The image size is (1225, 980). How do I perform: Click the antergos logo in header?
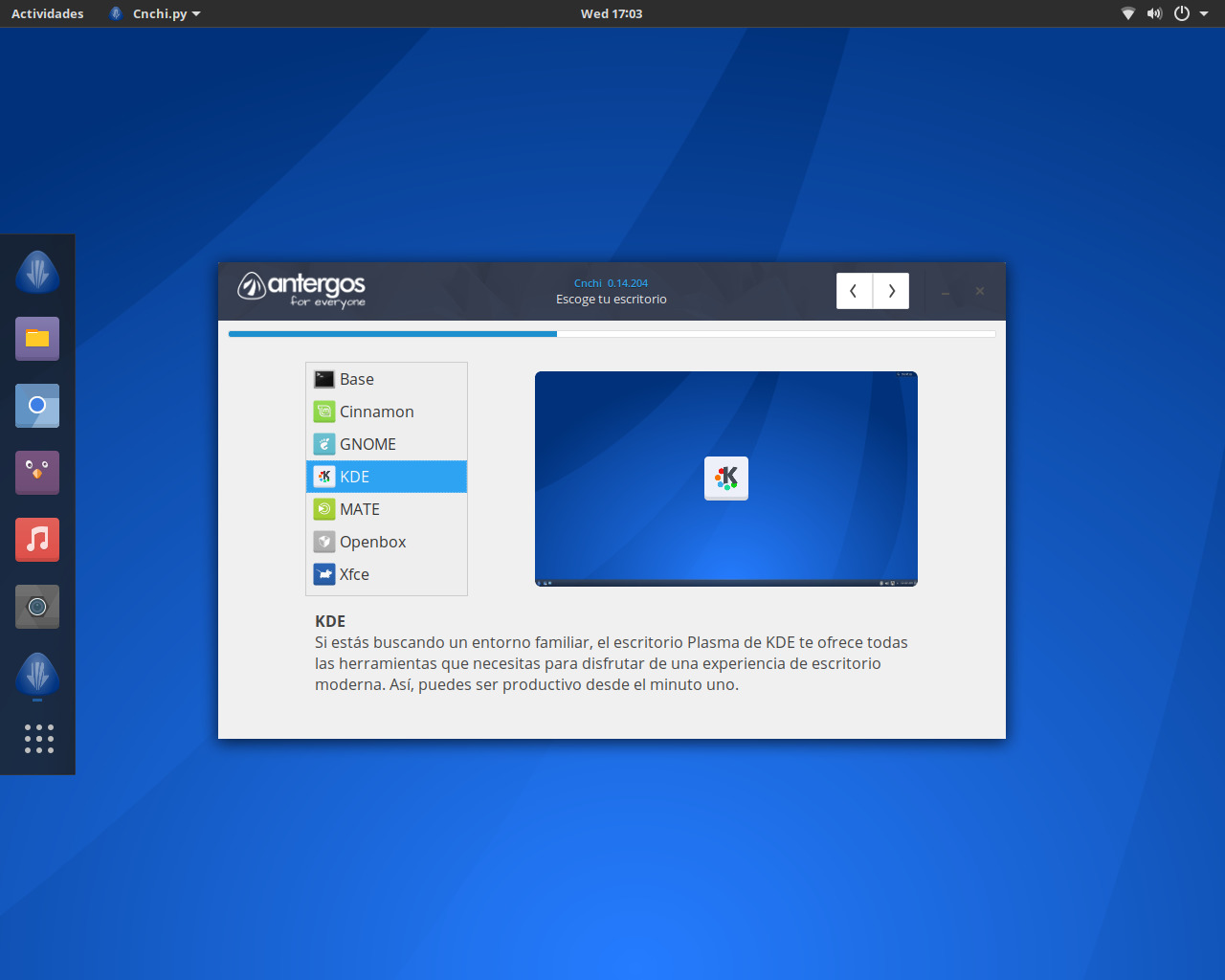(301, 289)
